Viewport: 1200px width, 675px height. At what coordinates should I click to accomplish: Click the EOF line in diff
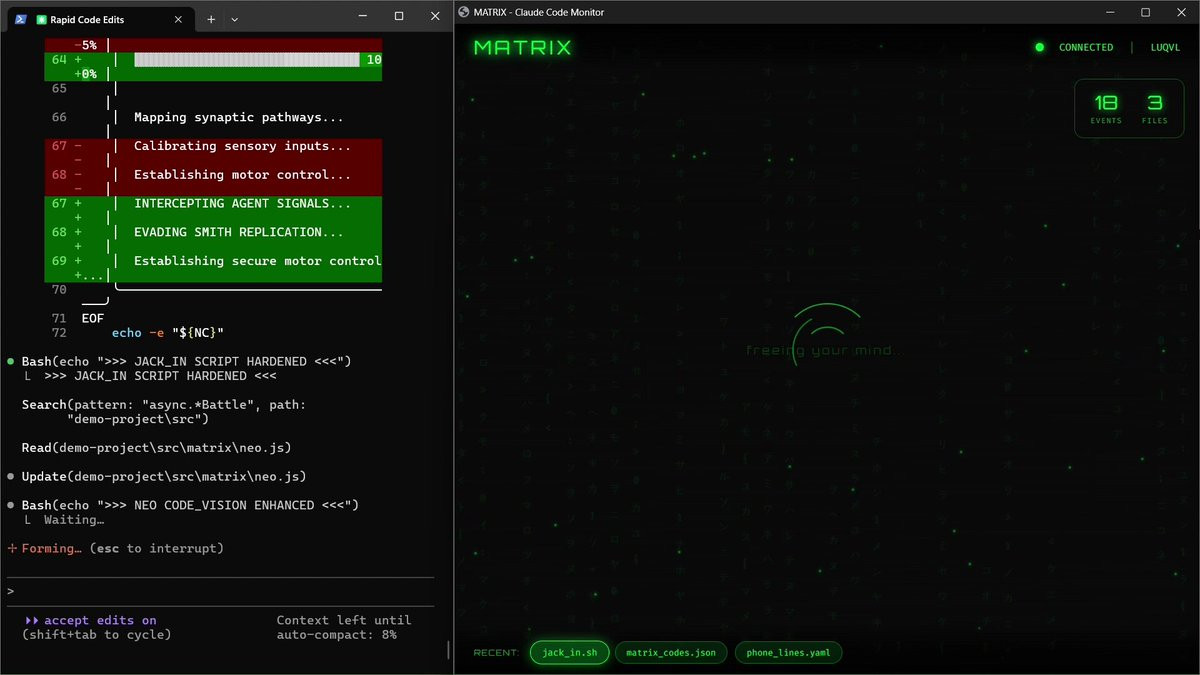(x=92, y=318)
